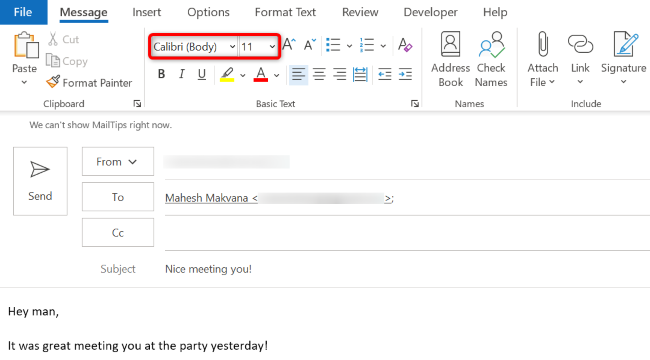The width and height of the screenshot is (650, 360).
Task: Switch to the Help tab
Action: (x=495, y=12)
